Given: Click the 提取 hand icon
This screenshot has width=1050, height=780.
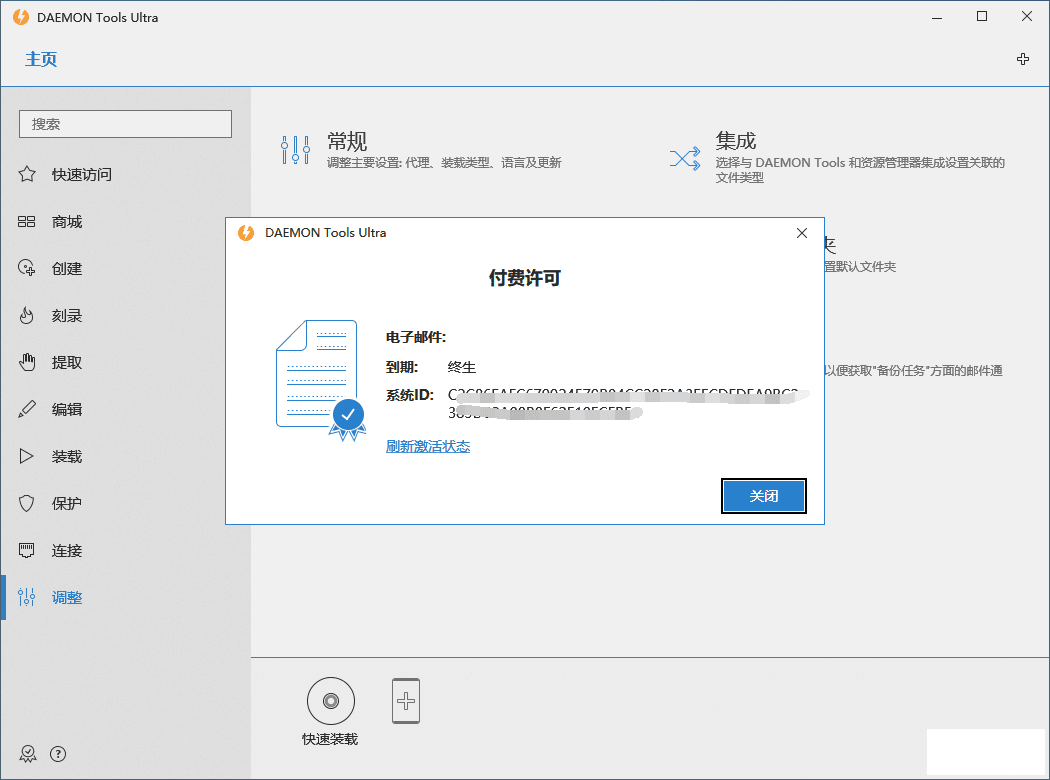Looking at the screenshot, I should pyautogui.click(x=27, y=362).
